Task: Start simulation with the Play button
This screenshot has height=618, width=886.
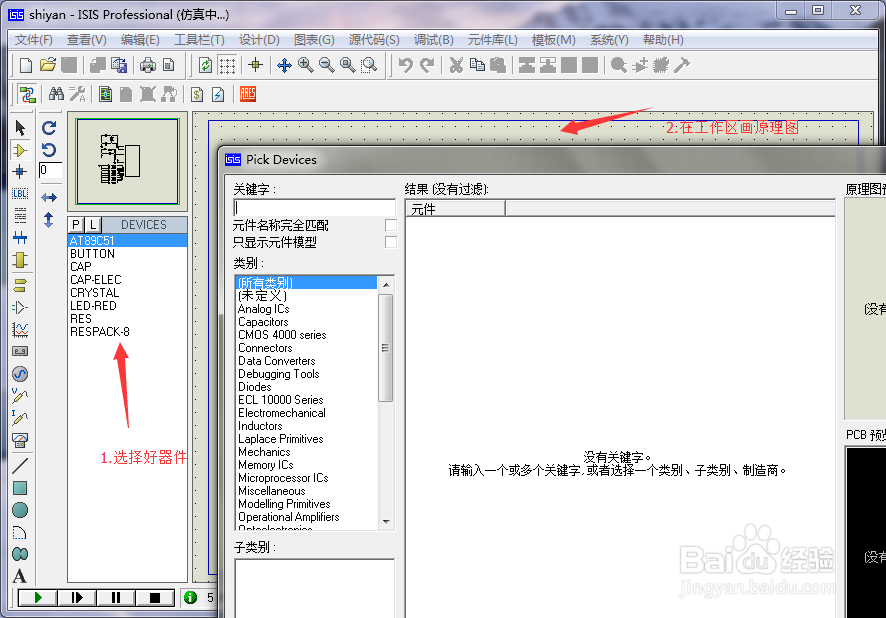Action: 37,597
